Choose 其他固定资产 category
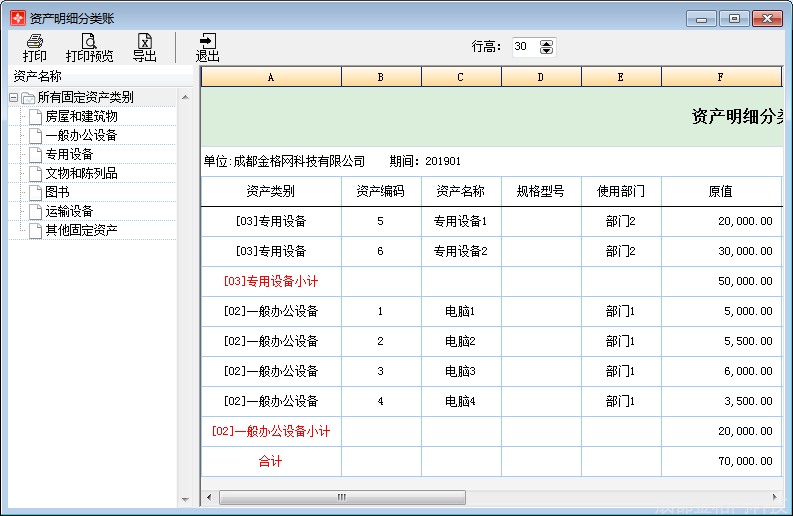 tap(81, 231)
